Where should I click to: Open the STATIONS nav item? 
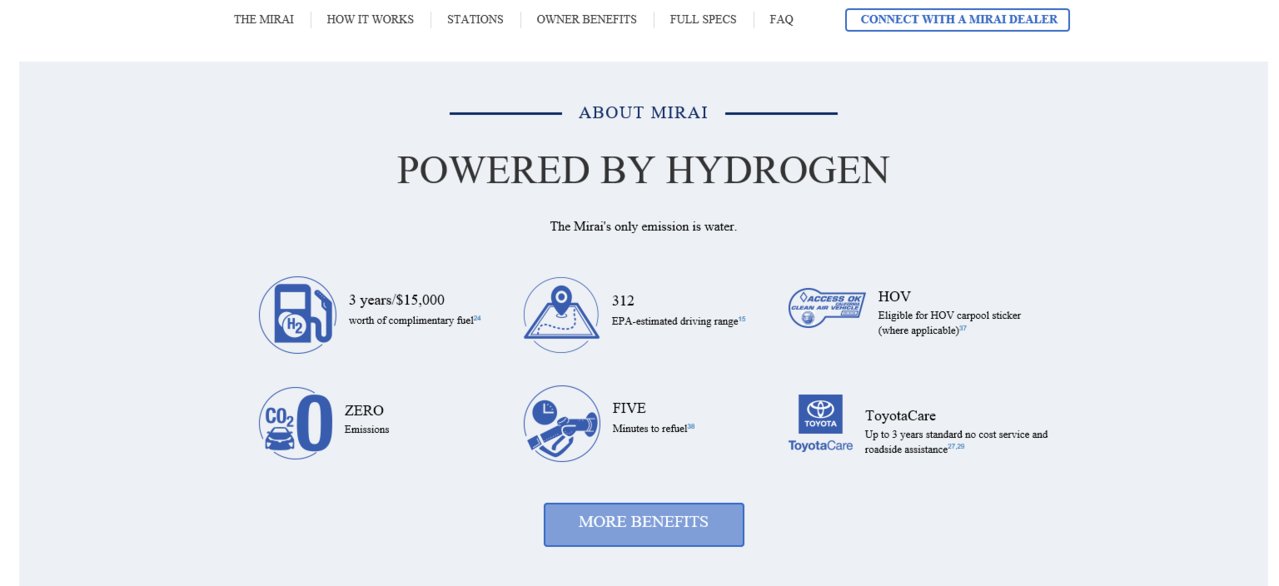click(x=475, y=20)
